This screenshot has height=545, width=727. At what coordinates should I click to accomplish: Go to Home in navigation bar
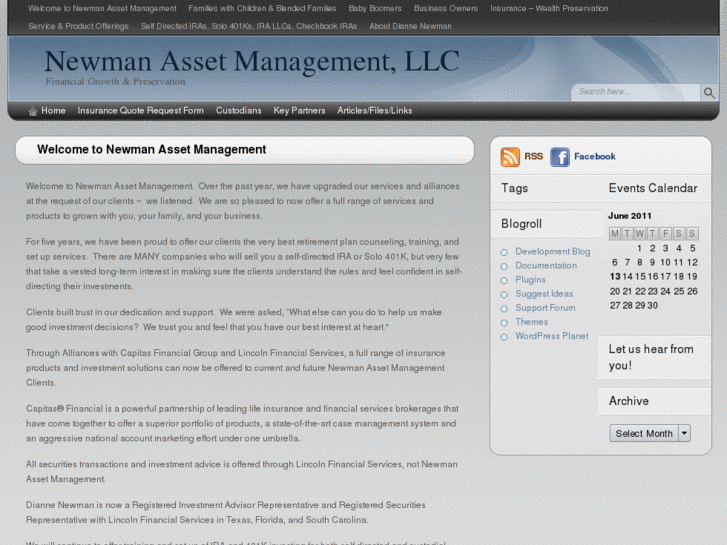pyautogui.click(x=53, y=110)
